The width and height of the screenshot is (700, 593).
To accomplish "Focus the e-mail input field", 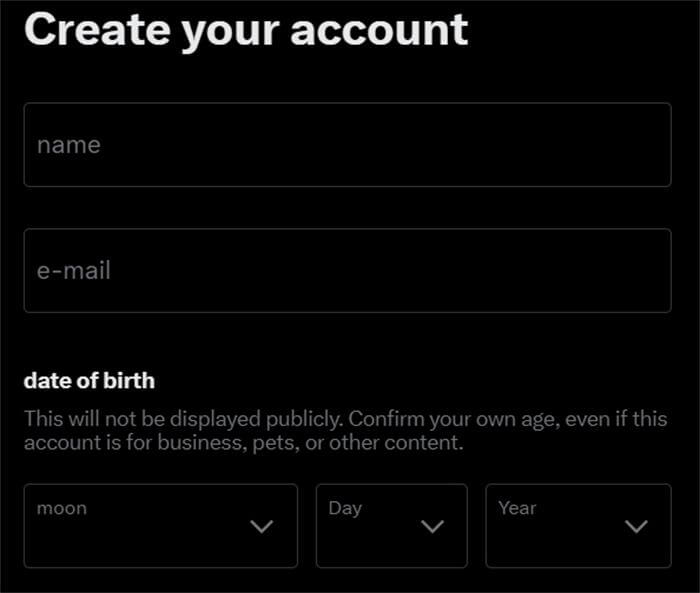I will (x=347, y=271).
